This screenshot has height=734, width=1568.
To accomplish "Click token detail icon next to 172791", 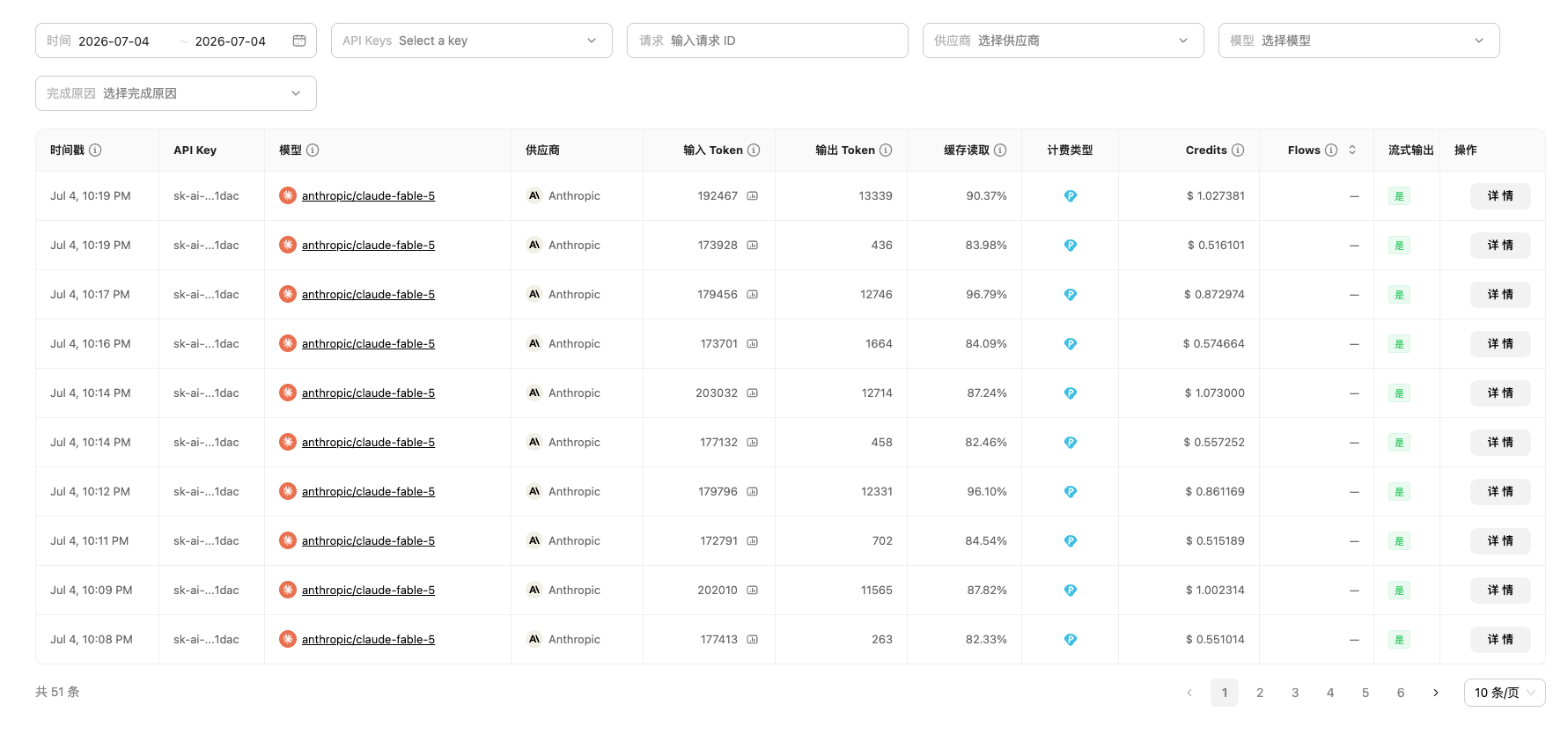I will coord(753,541).
